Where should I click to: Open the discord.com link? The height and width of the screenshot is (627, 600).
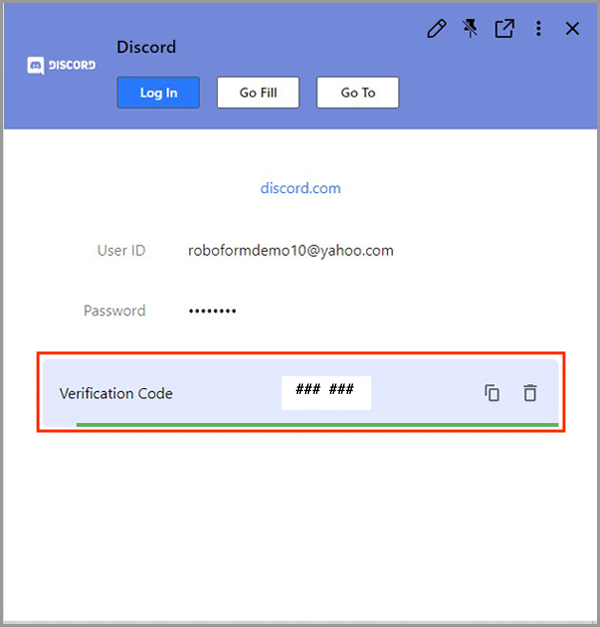coord(300,188)
